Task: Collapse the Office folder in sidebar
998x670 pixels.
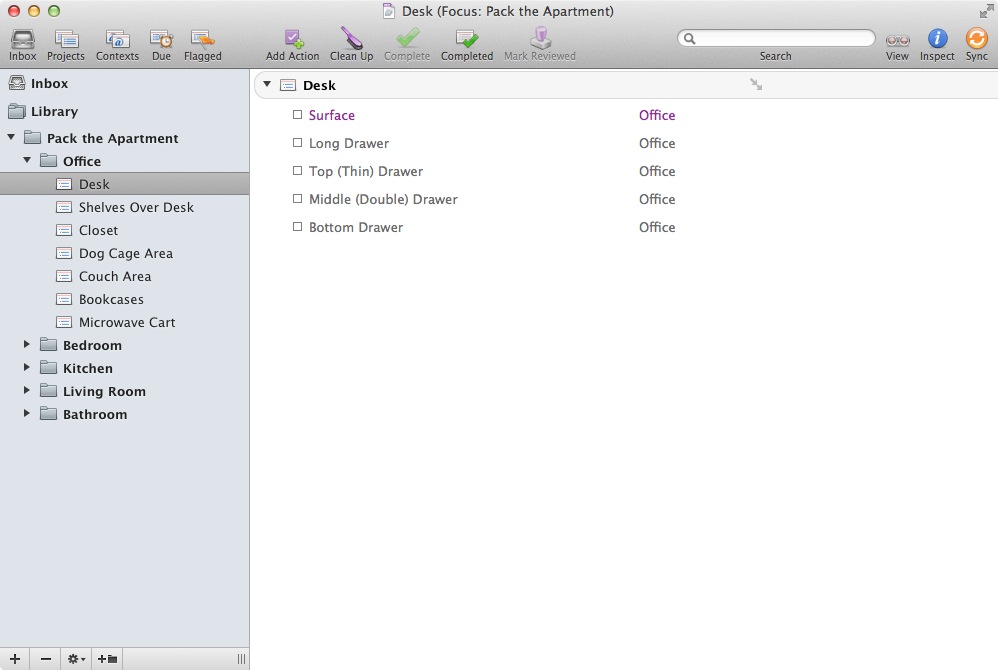Action: [x=27, y=161]
